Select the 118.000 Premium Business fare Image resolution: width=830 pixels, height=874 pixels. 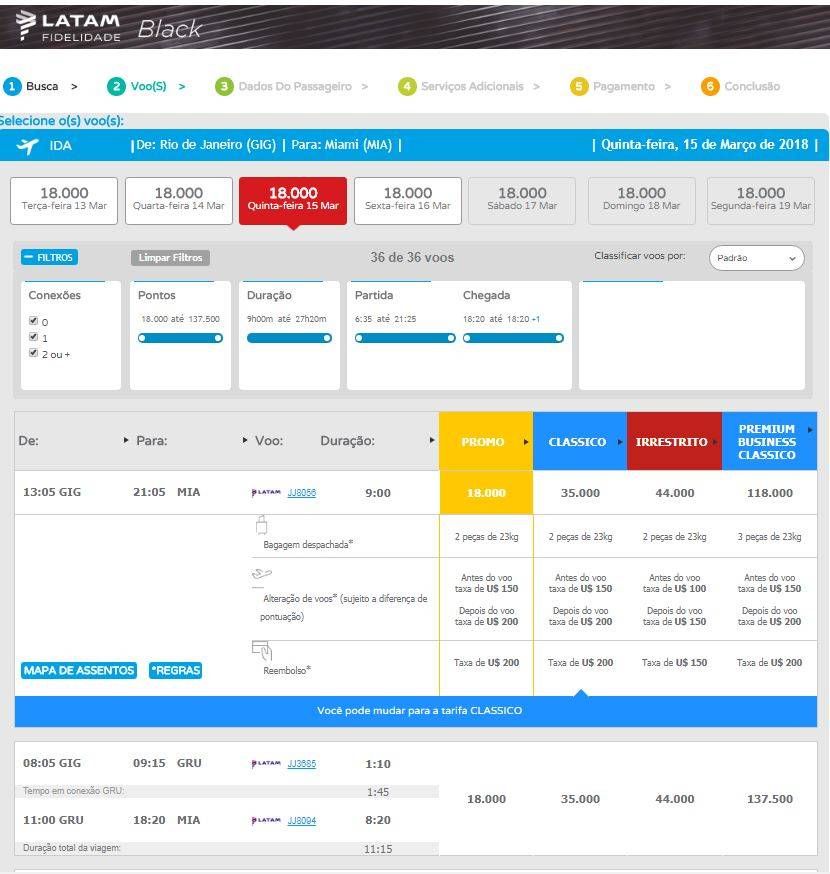pos(770,493)
